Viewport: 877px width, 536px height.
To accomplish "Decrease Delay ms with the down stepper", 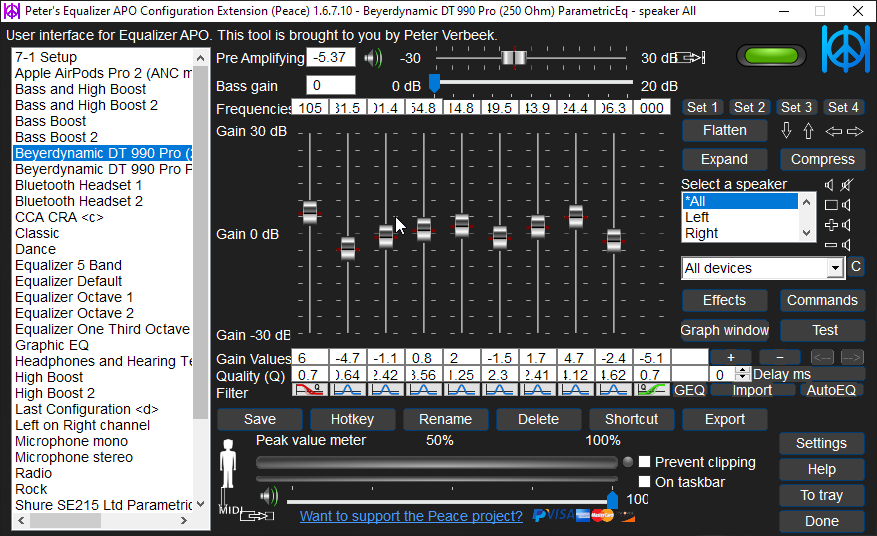I will [742, 378].
